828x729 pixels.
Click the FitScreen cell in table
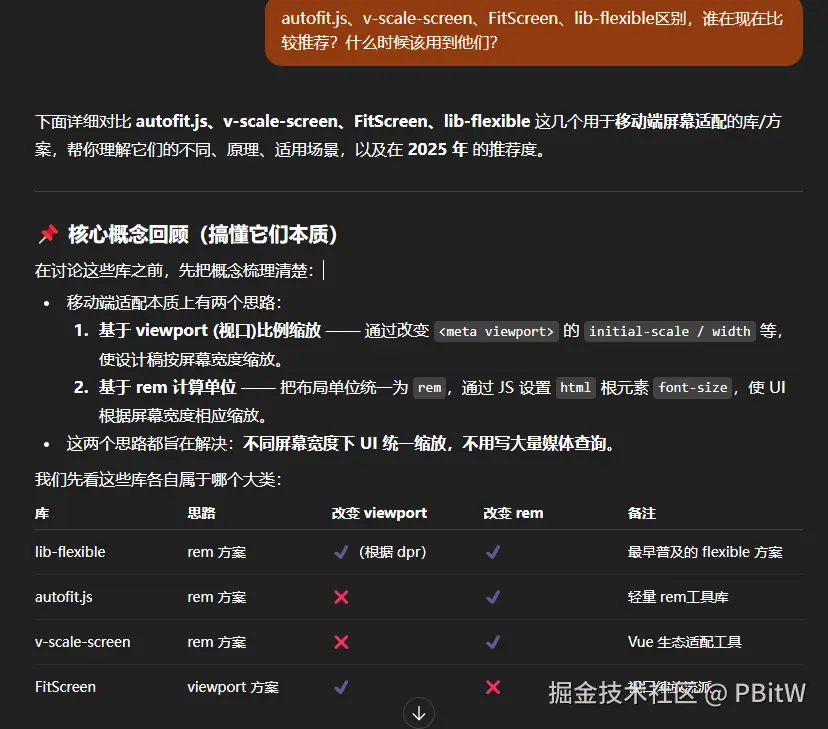click(65, 687)
